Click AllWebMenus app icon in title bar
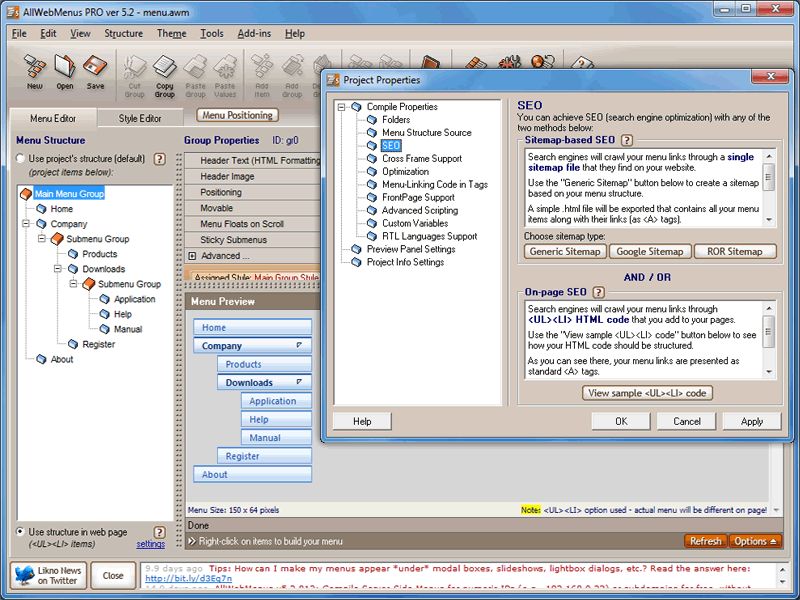 point(13,11)
